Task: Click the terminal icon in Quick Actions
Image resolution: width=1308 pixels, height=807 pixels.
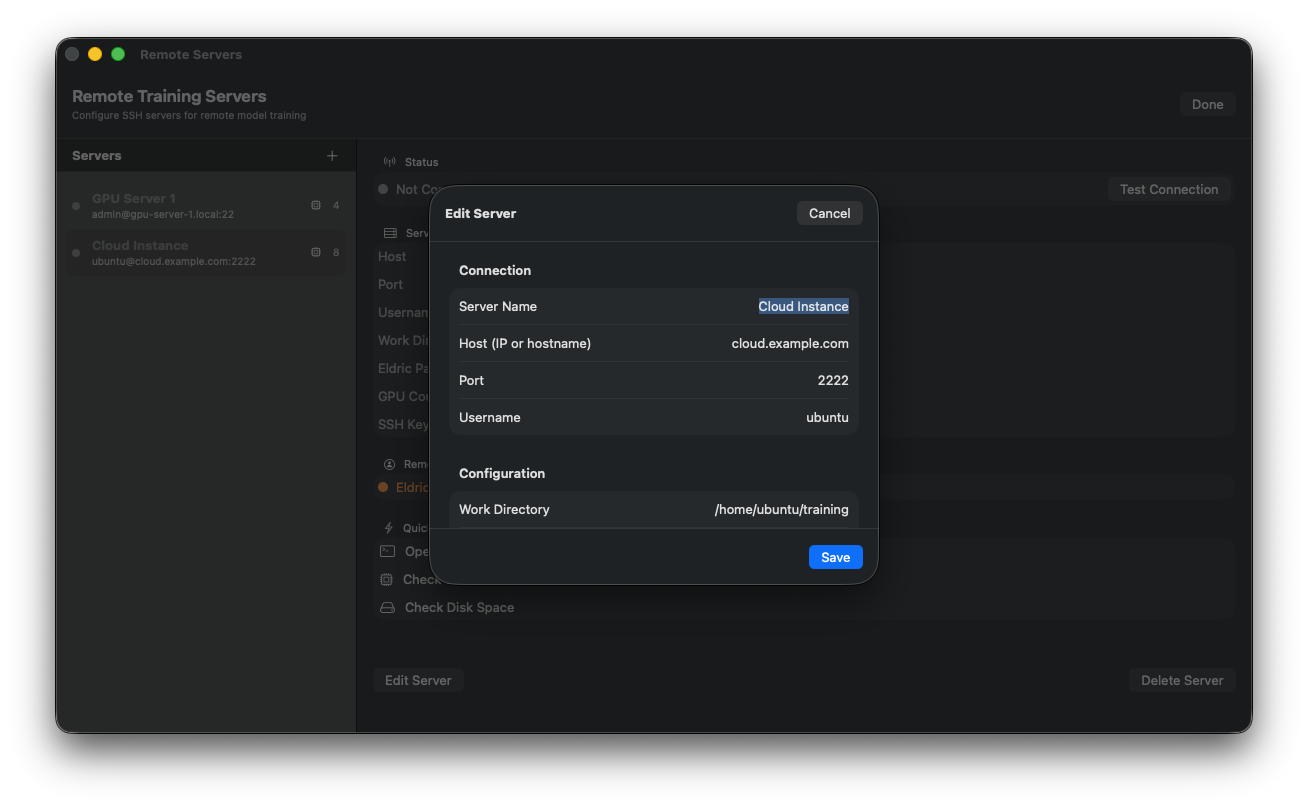Action: point(387,551)
